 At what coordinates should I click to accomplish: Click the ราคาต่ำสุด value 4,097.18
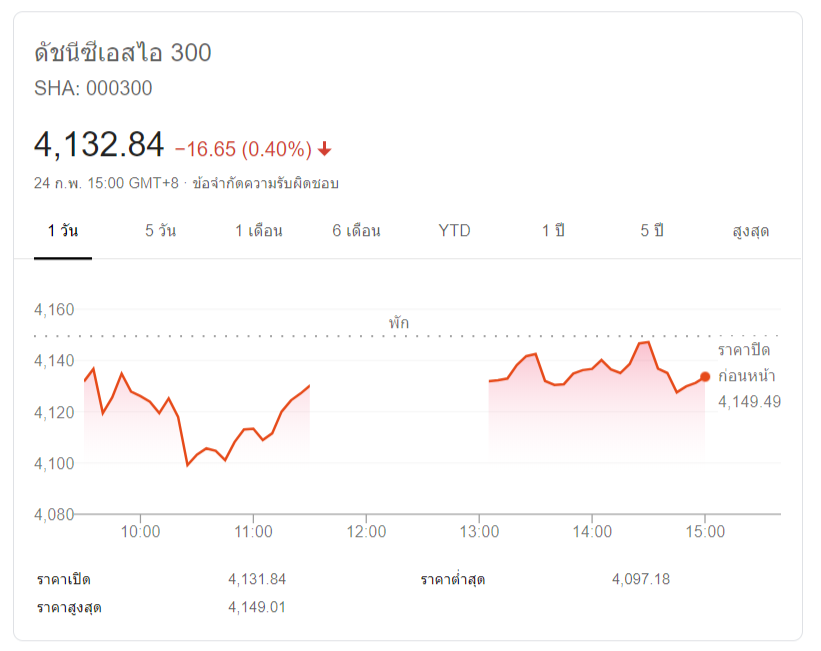pyautogui.click(x=641, y=579)
